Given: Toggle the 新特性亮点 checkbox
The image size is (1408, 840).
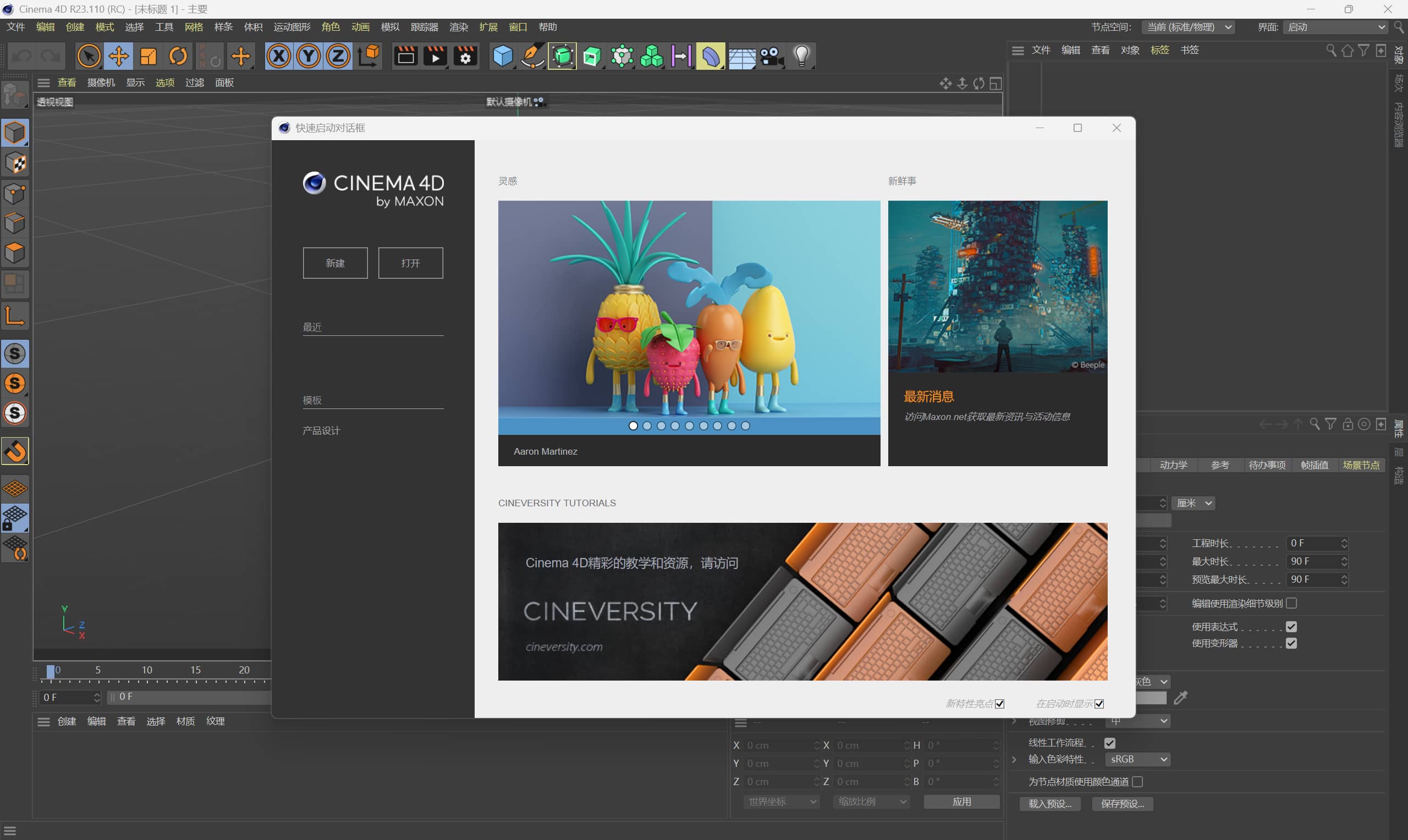Looking at the screenshot, I should pyautogui.click(x=1000, y=704).
